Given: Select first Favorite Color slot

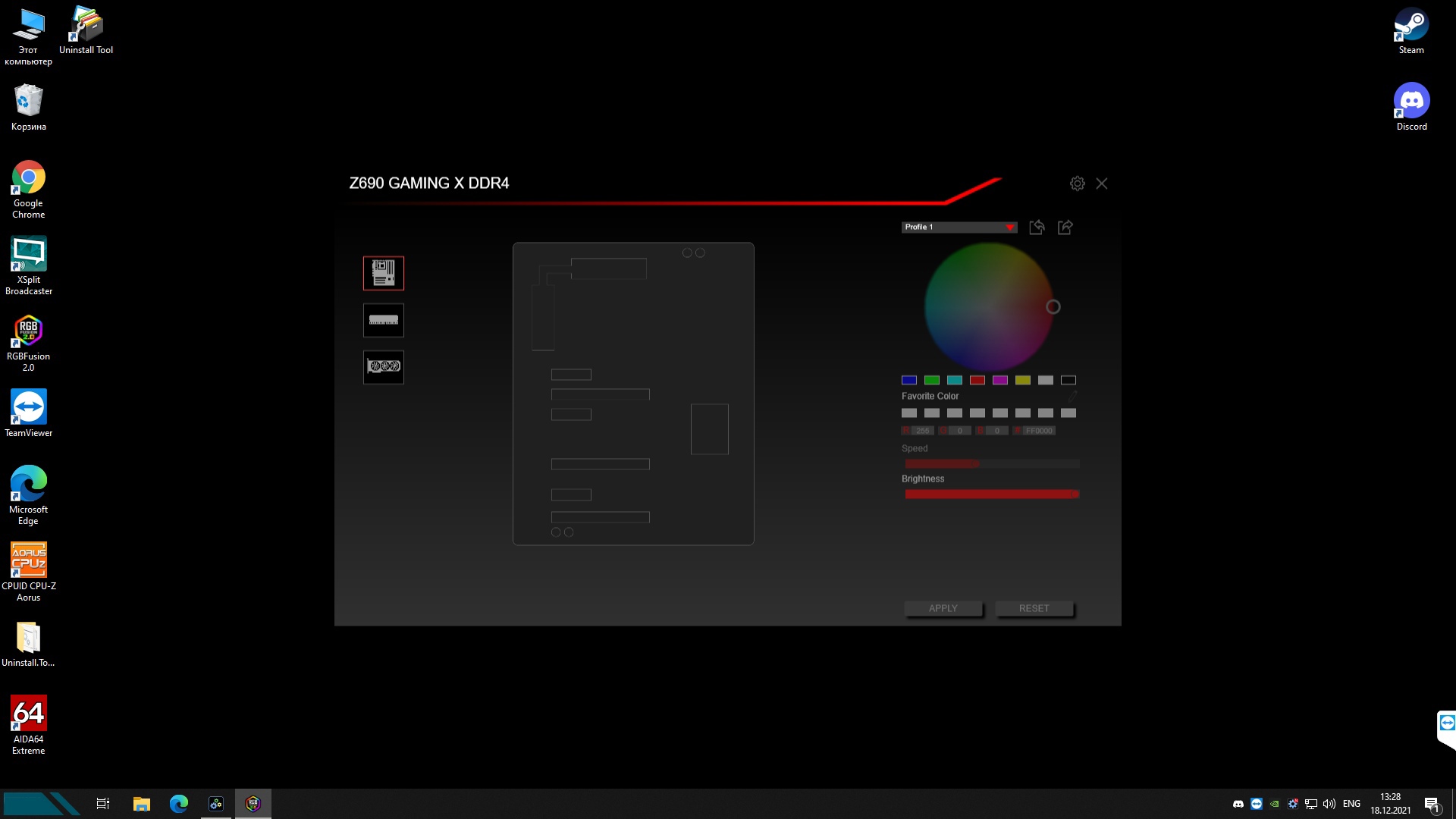Looking at the screenshot, I should tap(908, 413).
